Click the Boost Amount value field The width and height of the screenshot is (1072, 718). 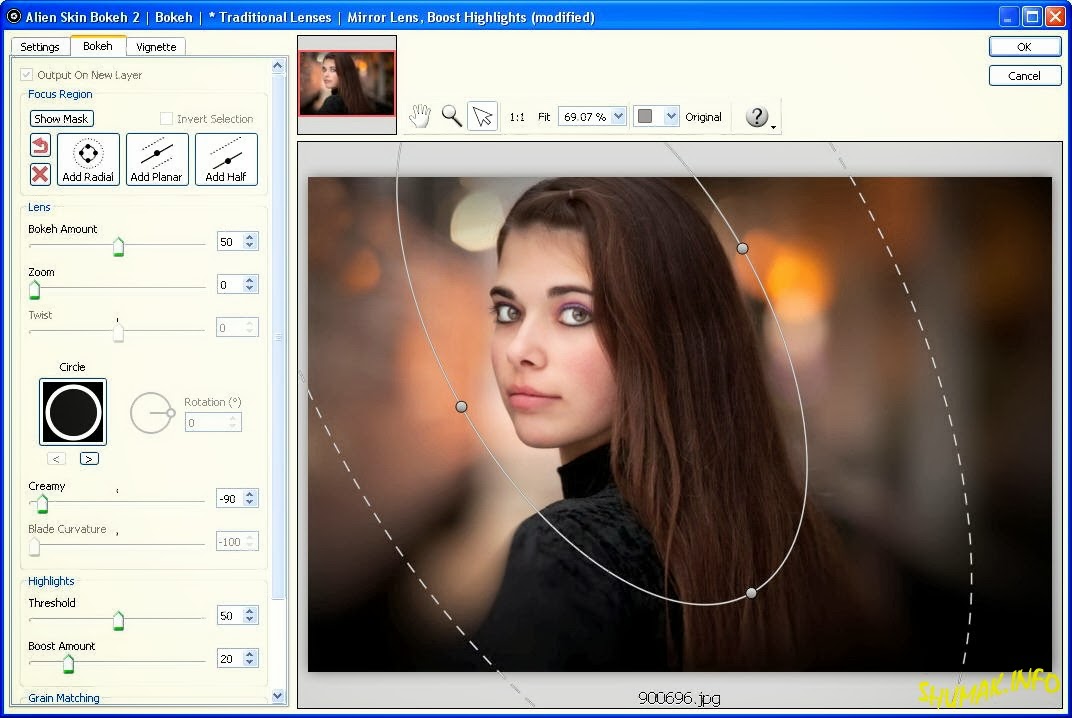pos(230,659)
